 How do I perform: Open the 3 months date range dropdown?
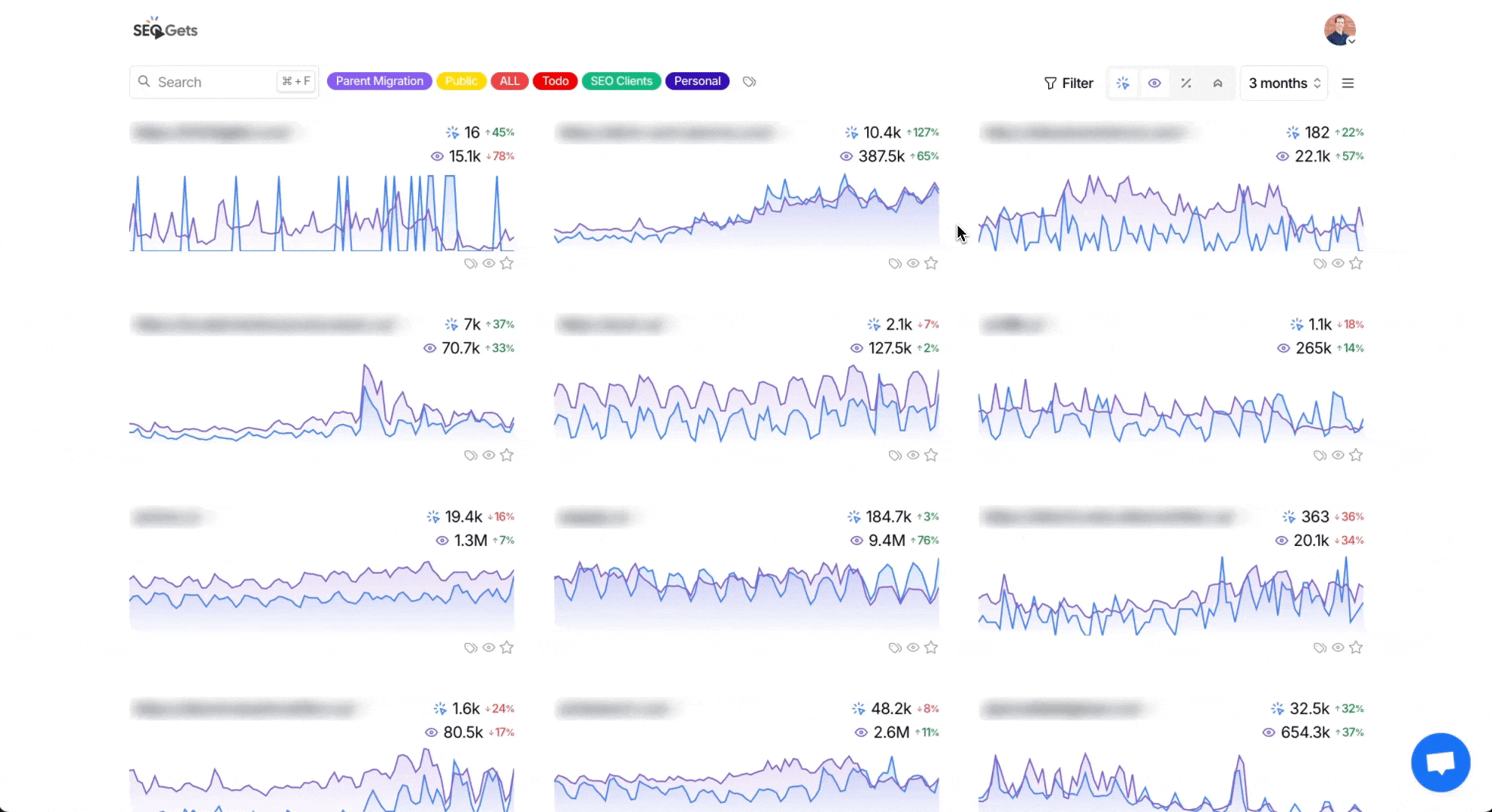click(1284, 83)
